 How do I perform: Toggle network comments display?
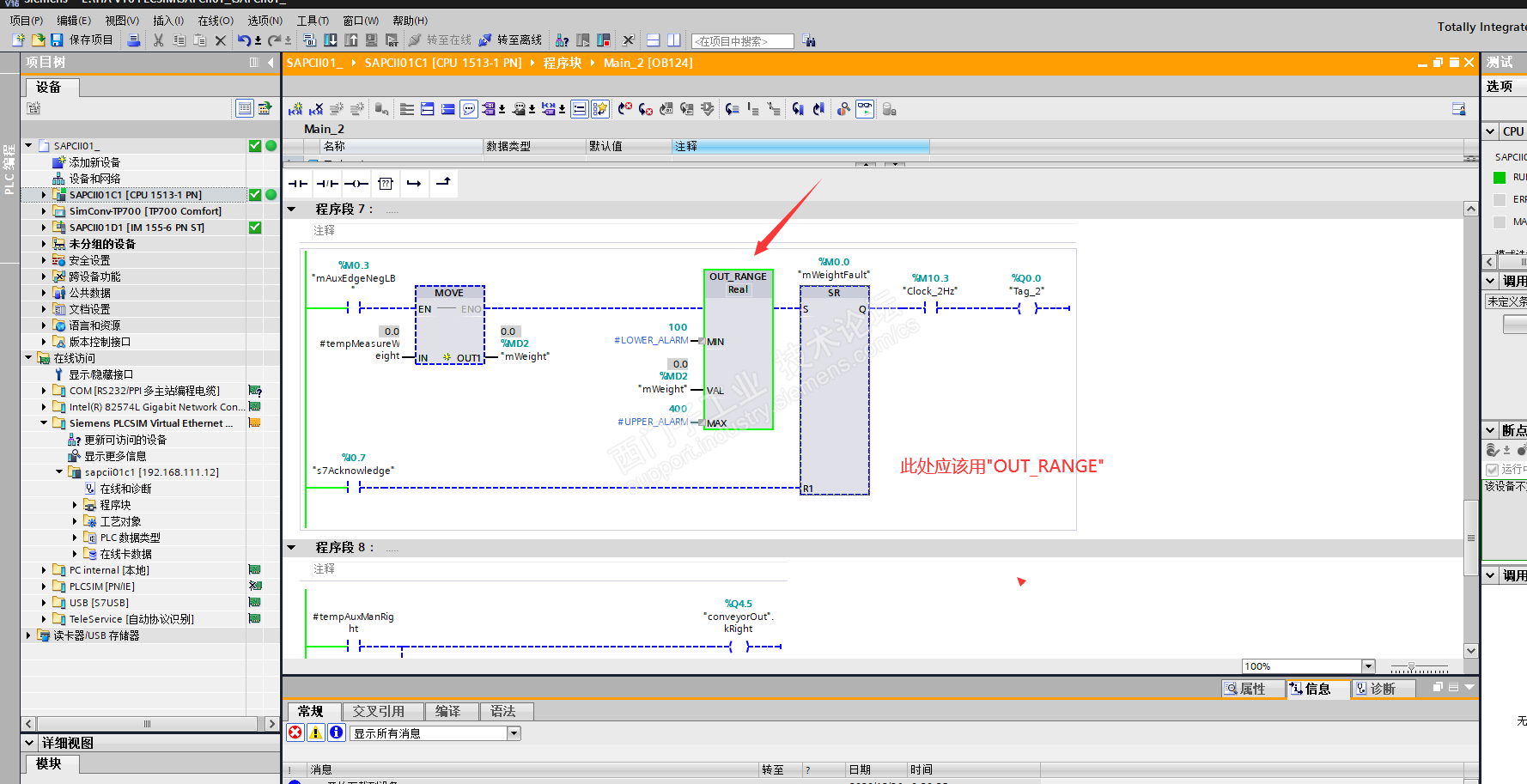tap(580, 109)
